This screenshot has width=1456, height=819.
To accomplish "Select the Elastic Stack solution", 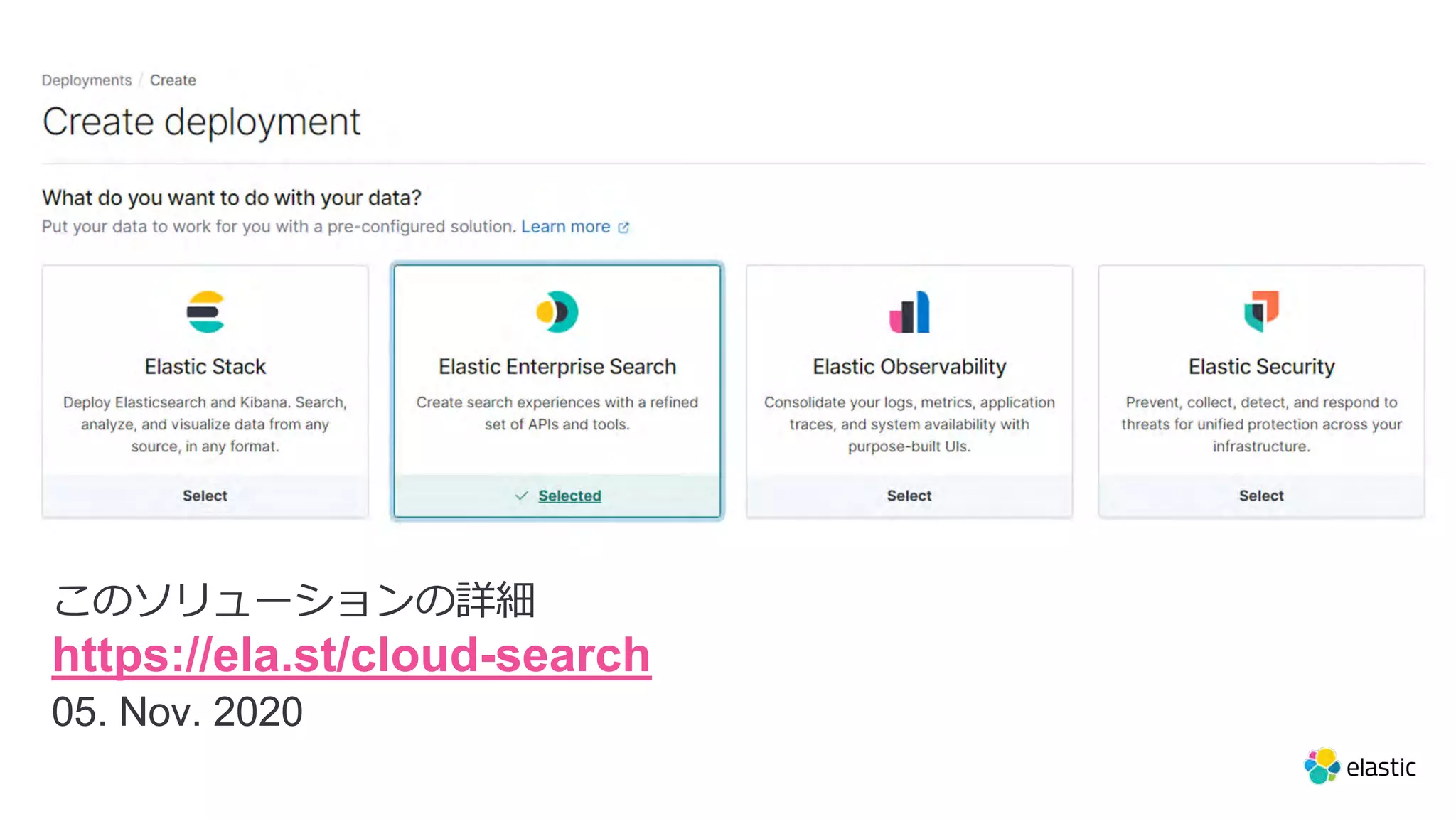I will click(205, 496).
